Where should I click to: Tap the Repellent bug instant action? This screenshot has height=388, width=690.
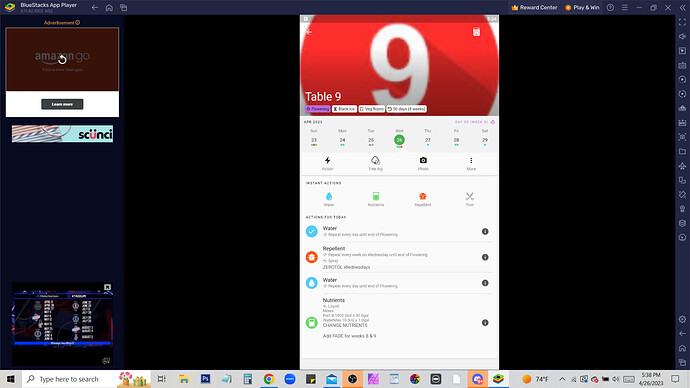click(x=422, y=199)
